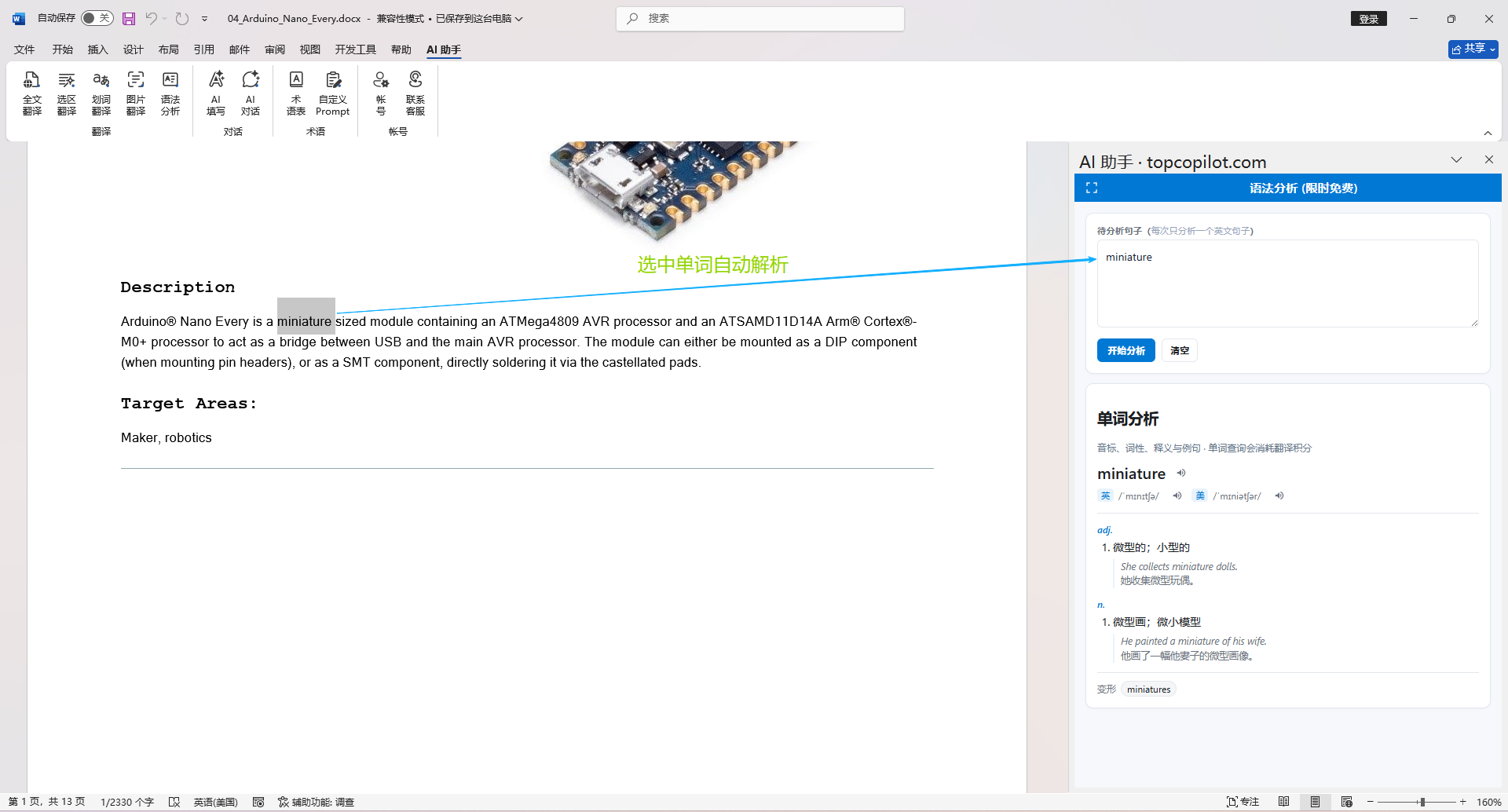Open the document save-location dropdown in title
1508x812 pixels.
pos(518,18)
